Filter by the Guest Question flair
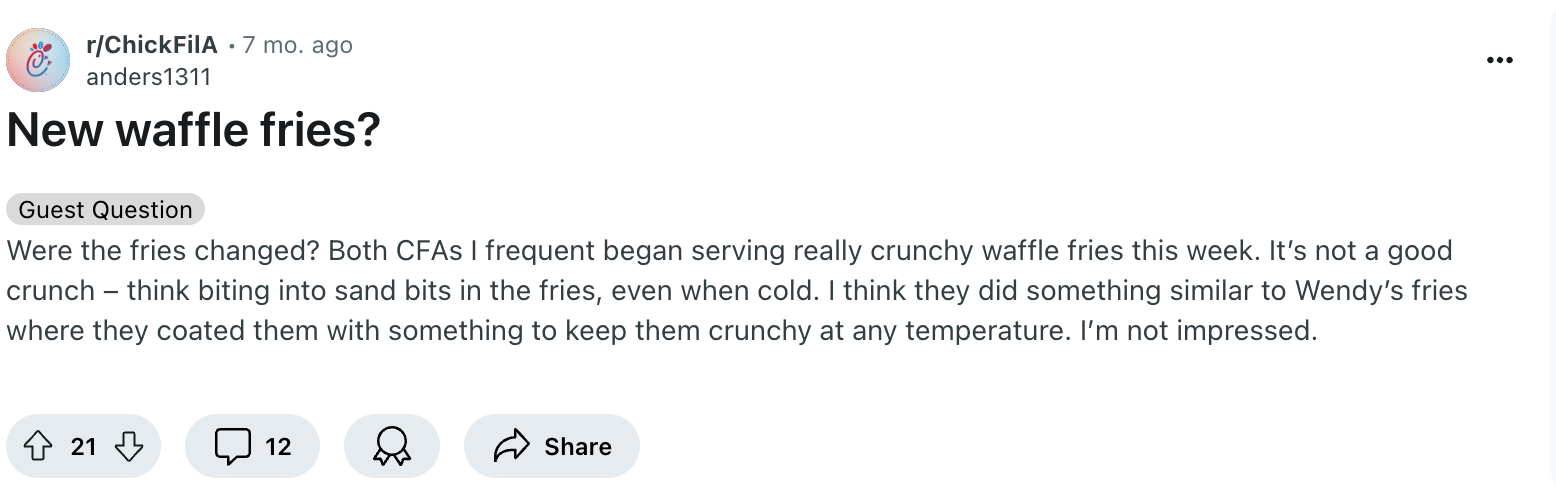This screenshot has height=504, width=1556. (105, 209)
